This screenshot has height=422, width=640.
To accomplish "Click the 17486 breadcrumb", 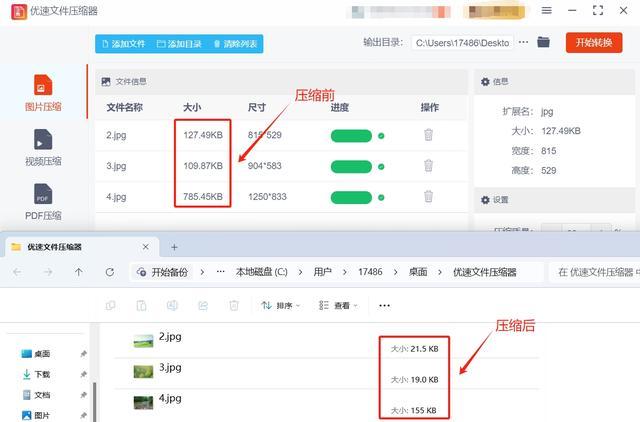I will pos(370,272).
